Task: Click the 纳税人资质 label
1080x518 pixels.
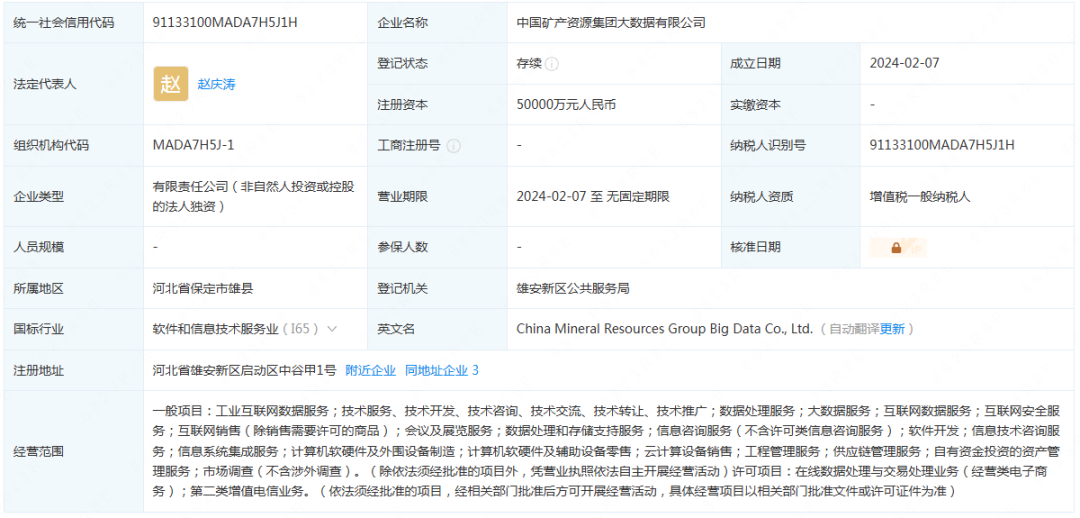Action: [x=762, y=197]
